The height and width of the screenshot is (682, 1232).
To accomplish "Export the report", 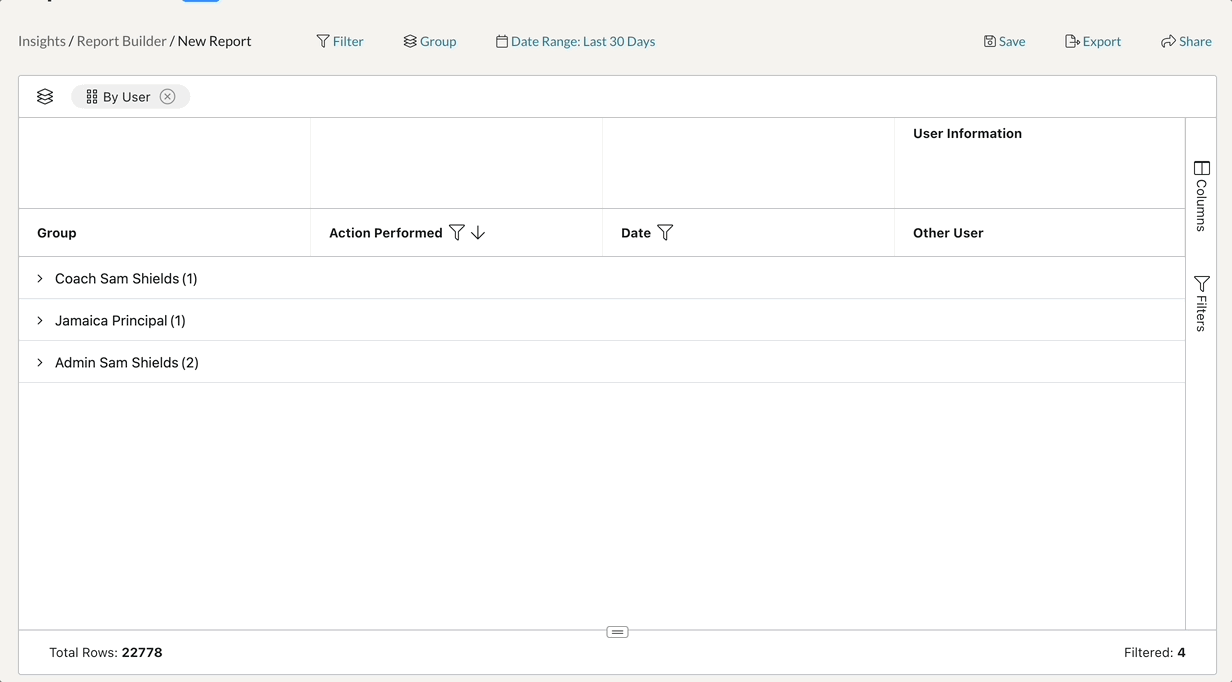I will tap(1092, 42).
